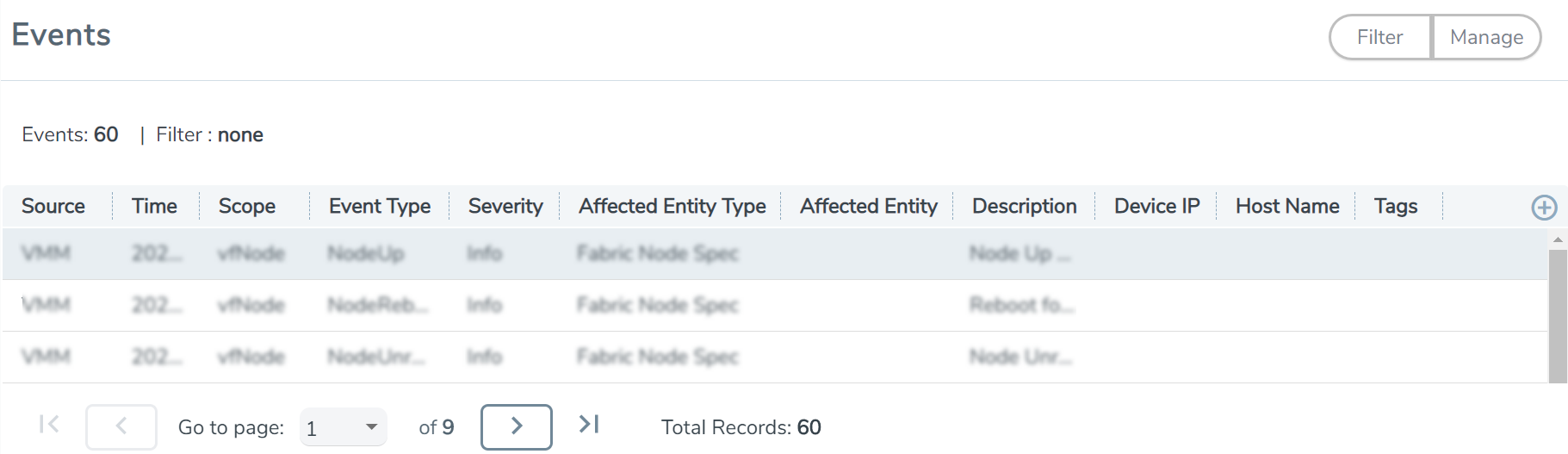Advance to the next page arrow
The width and height of the screenshot is (1568, 454).
point(517,426)
